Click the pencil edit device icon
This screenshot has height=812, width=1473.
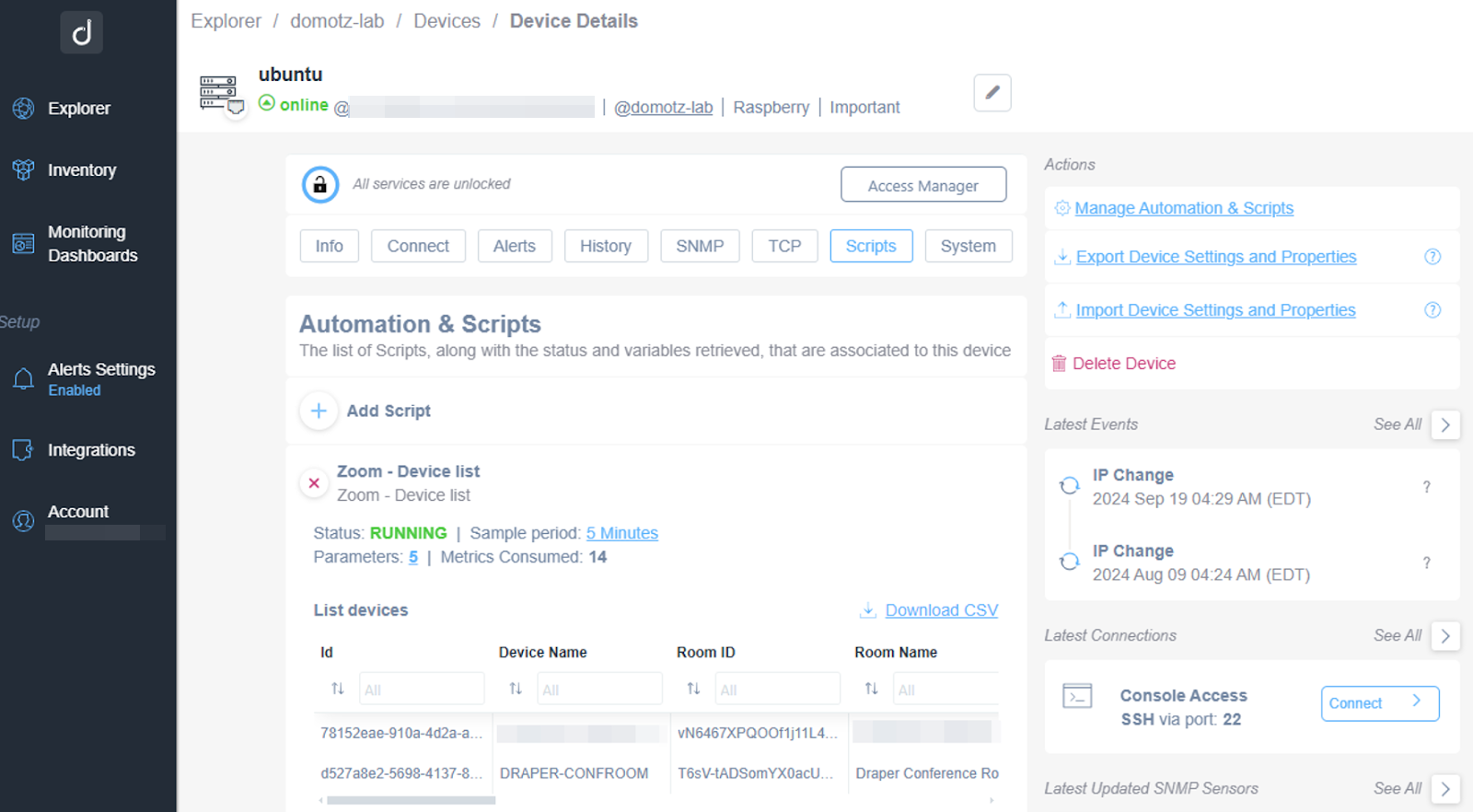[x=992, y=93]
